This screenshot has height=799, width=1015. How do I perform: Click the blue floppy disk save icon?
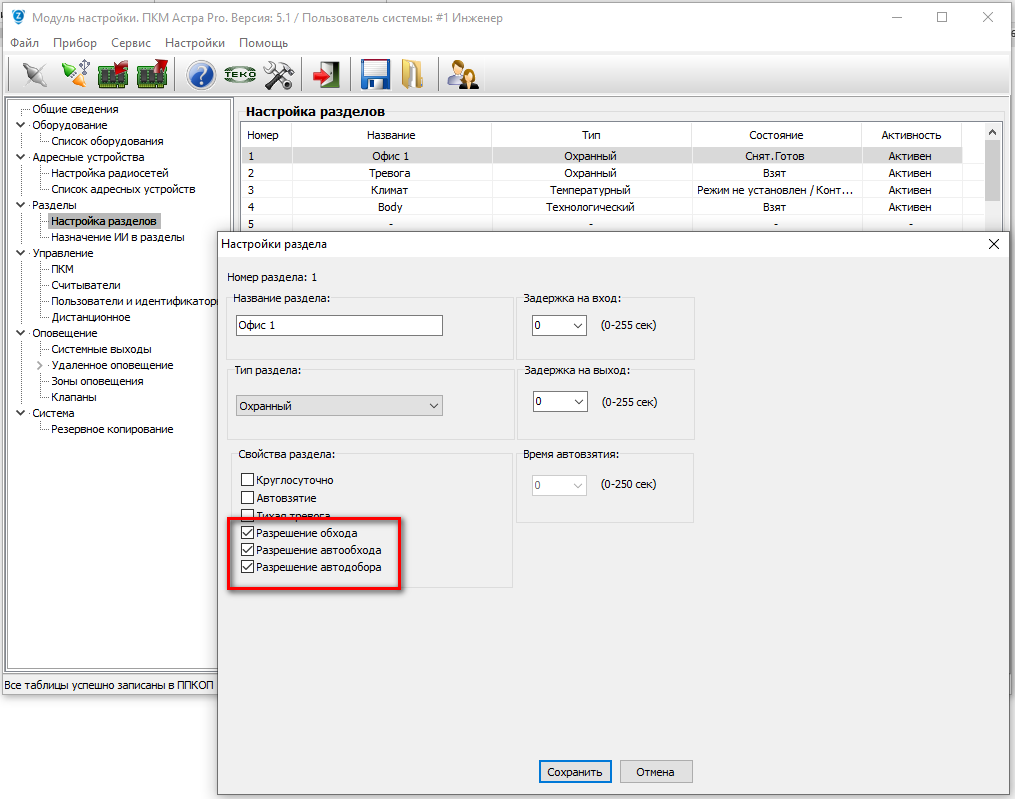tap(374, 75)
